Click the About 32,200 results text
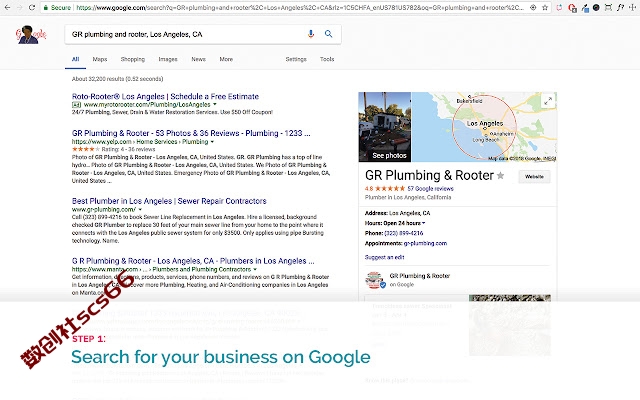Image resolution: width=640 pixels, height=400 pixels. point(118,79)
